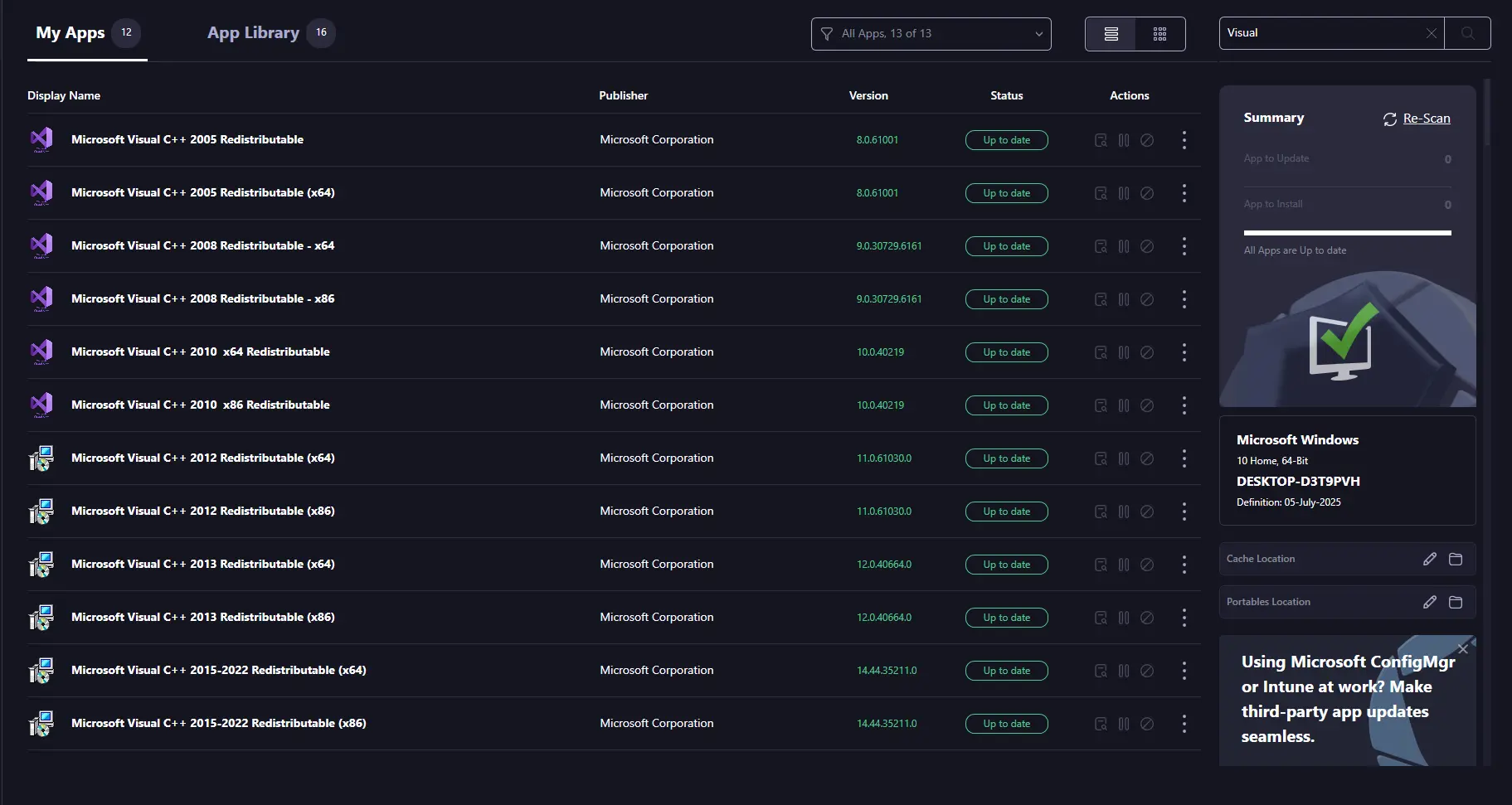This screenshot has width=1512, height=805.
Task: Clear the 'Visual' search text with the X
Action: click(1431, 33)
